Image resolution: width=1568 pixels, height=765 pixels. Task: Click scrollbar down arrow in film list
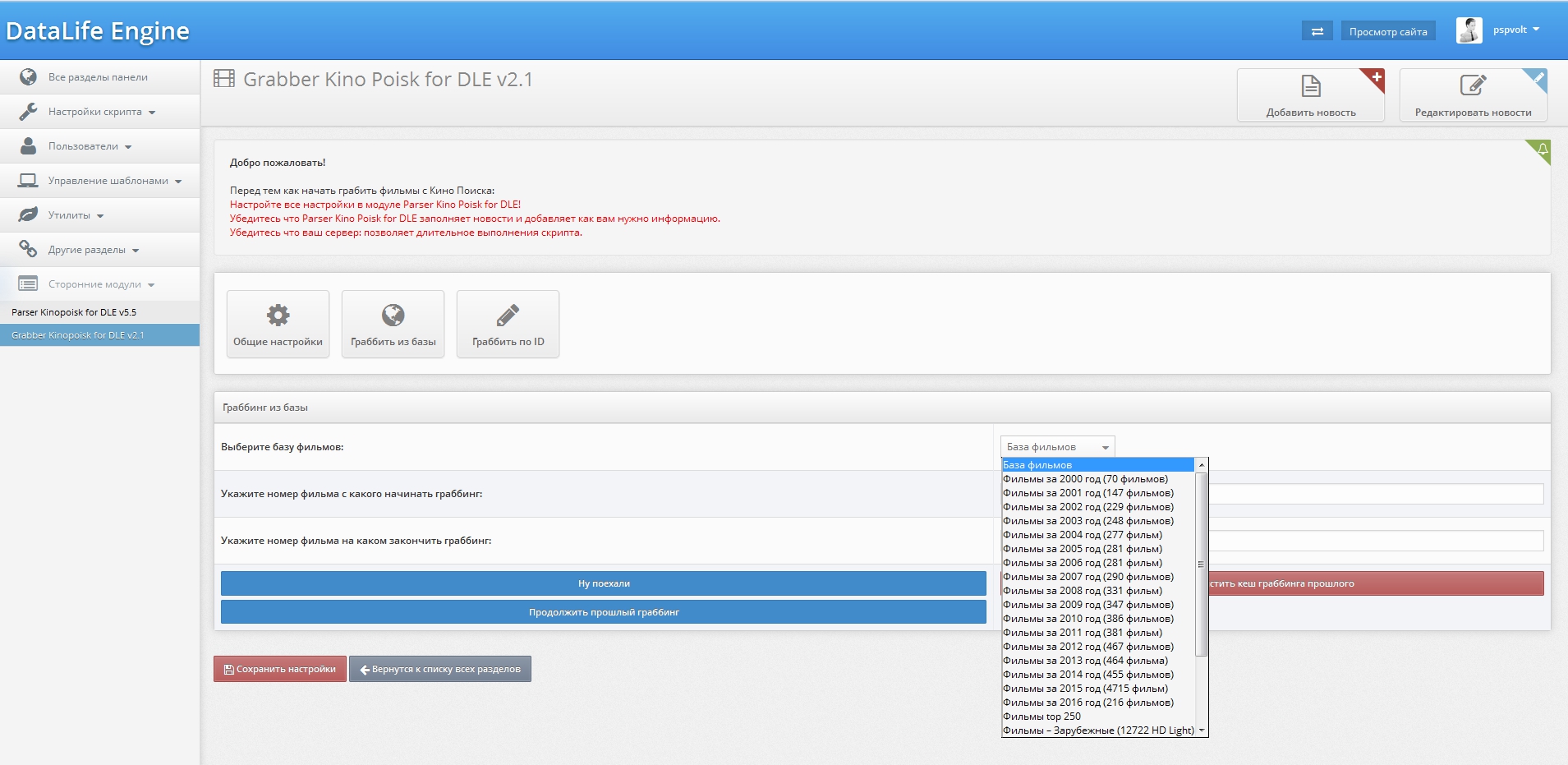(1202, 730)
